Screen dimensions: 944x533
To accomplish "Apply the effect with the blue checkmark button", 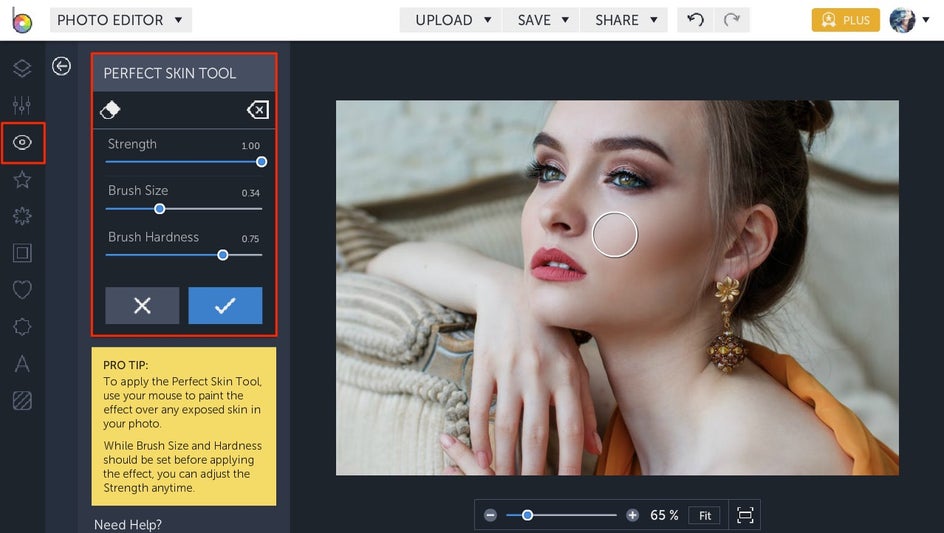I will pos(225,306).
